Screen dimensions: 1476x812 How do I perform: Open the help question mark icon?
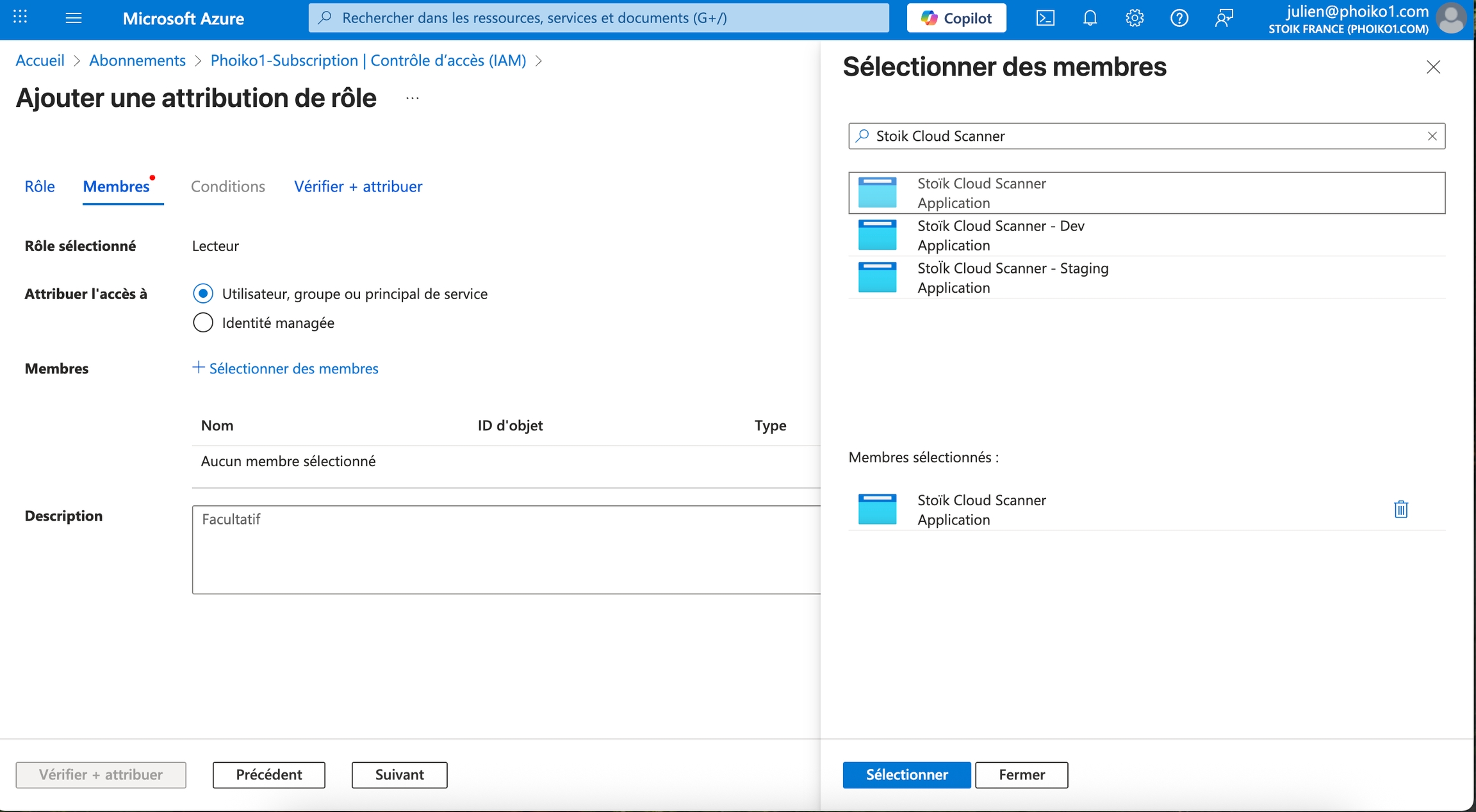pos(1179,18)
